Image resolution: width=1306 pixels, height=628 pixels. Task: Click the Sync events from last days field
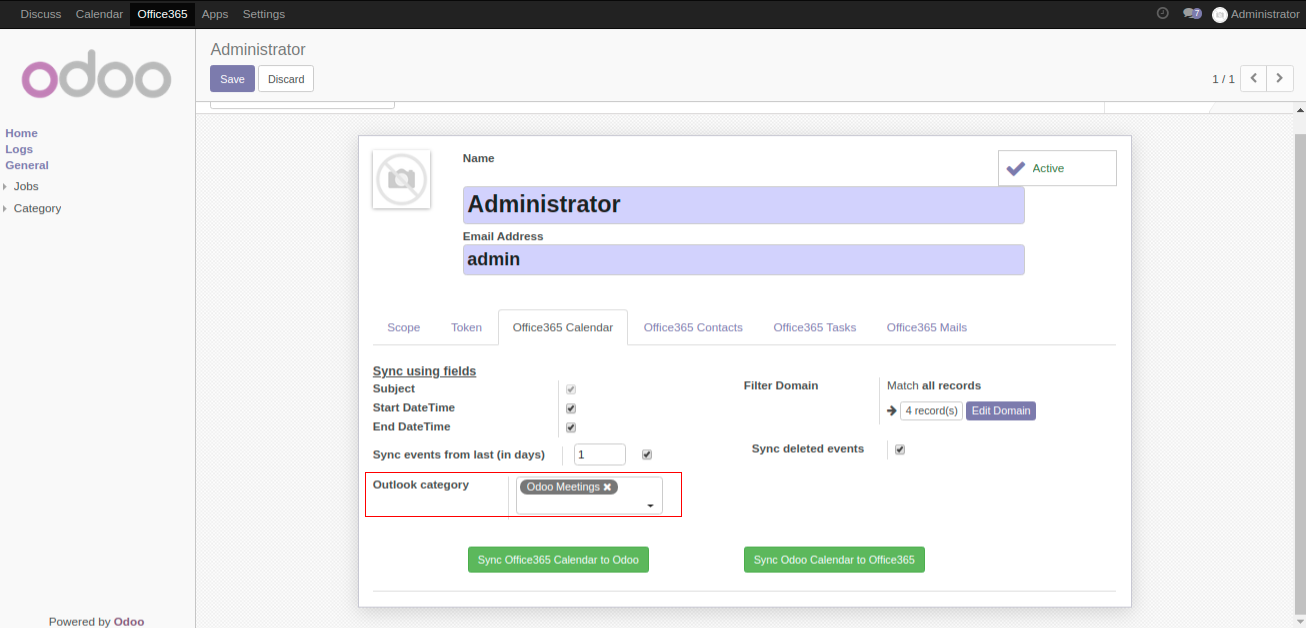[600, 455]
